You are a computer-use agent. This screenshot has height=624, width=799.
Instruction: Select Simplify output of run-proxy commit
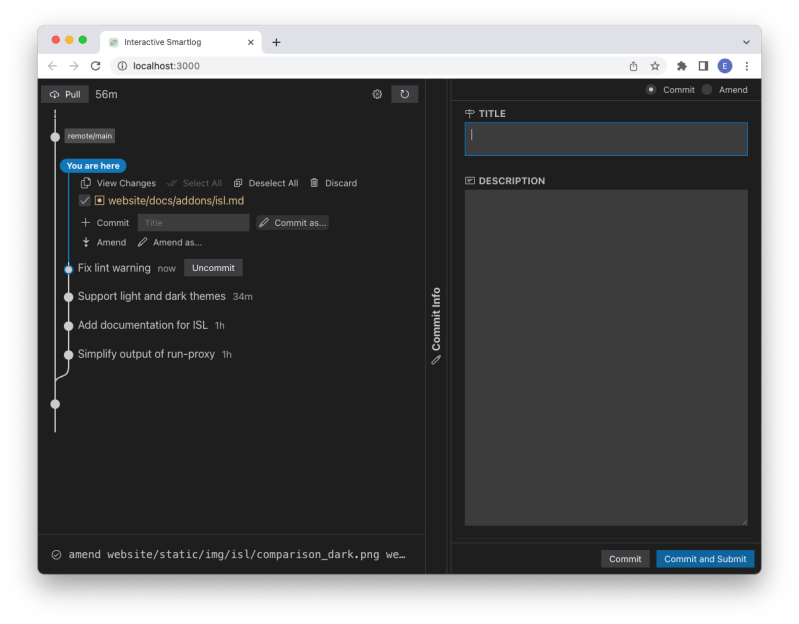pos(146,354)
